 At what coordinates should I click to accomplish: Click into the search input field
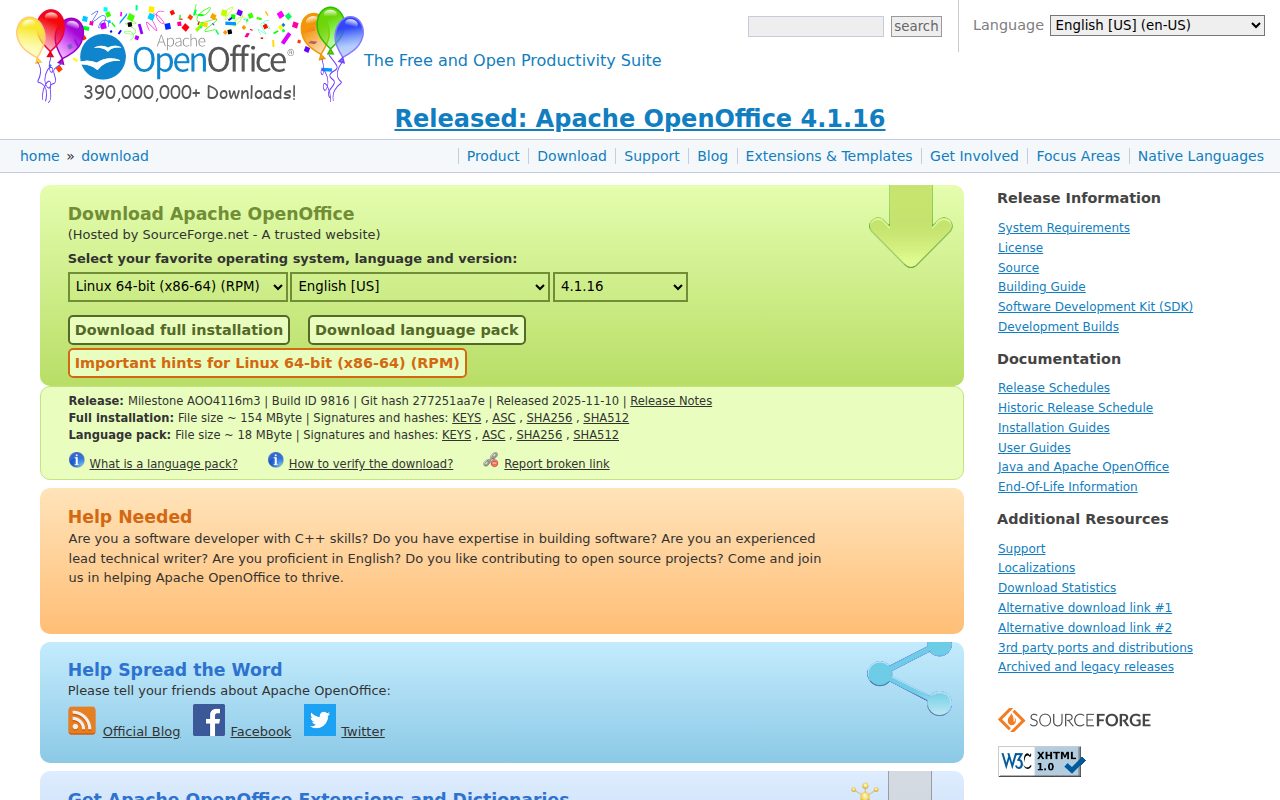pos(816,26)
